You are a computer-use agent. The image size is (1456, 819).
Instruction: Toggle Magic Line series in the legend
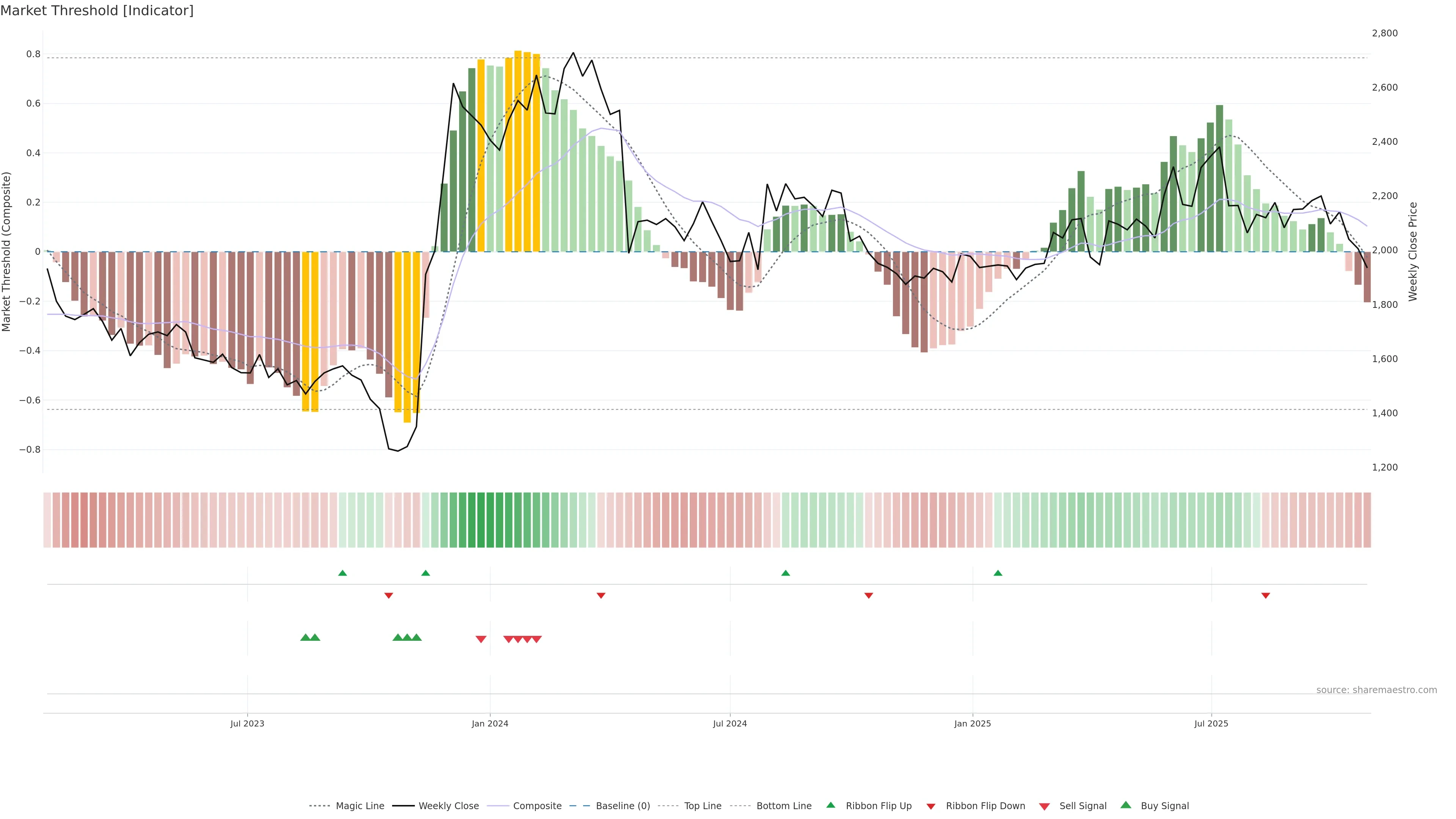tap(359, 806)
